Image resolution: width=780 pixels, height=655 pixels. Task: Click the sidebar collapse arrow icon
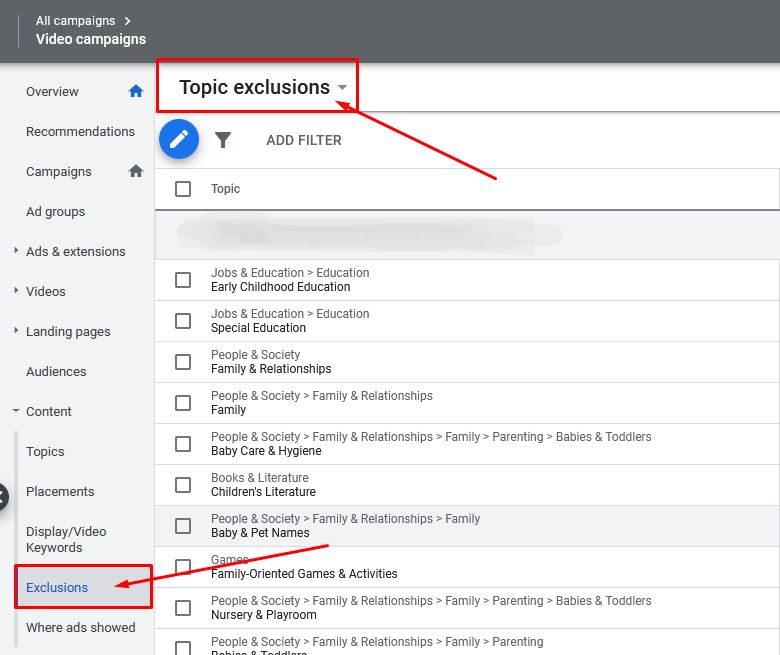[x=3, y=496]
